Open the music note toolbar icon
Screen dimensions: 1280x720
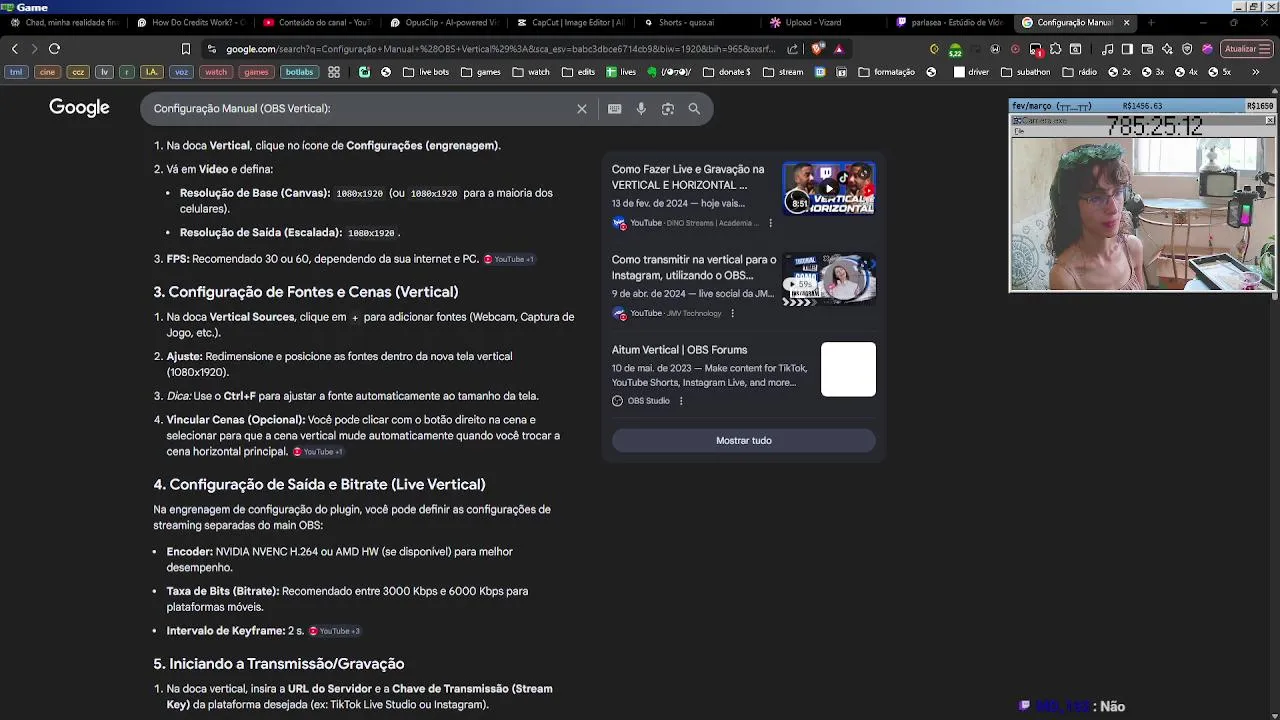point(1107,48)
